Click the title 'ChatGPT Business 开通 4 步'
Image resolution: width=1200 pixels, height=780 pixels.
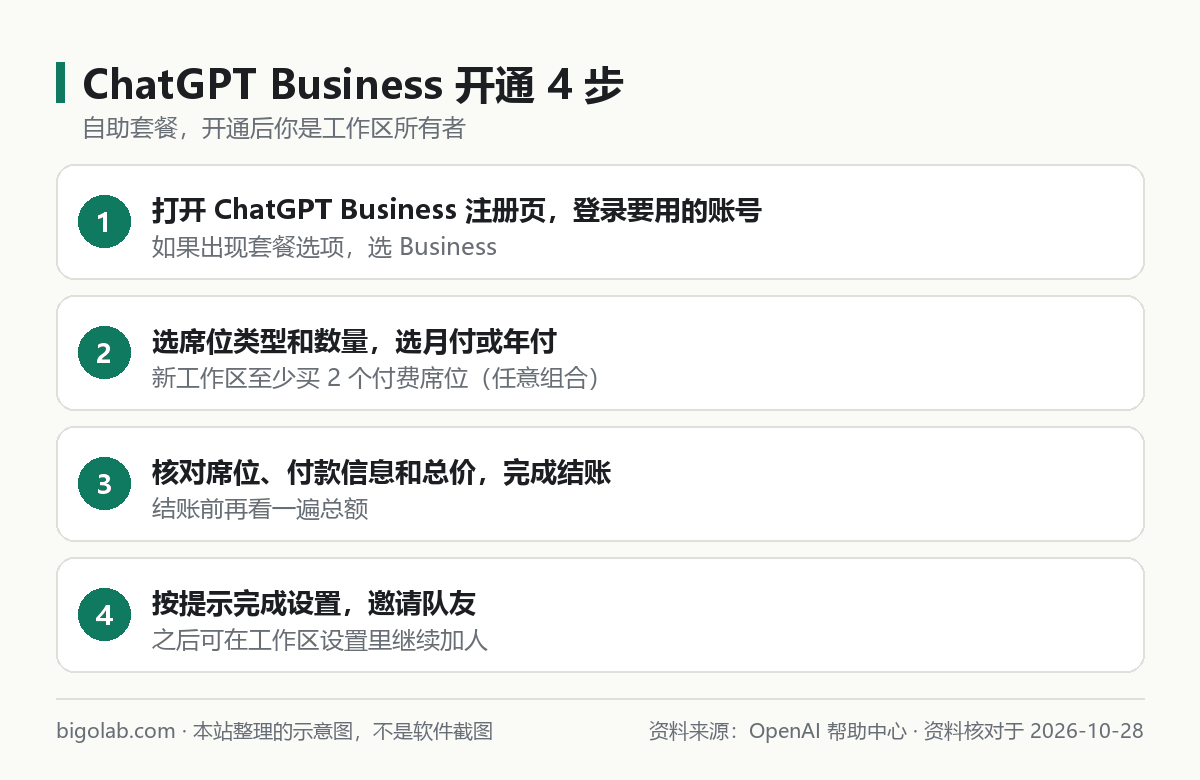[353, 85]
